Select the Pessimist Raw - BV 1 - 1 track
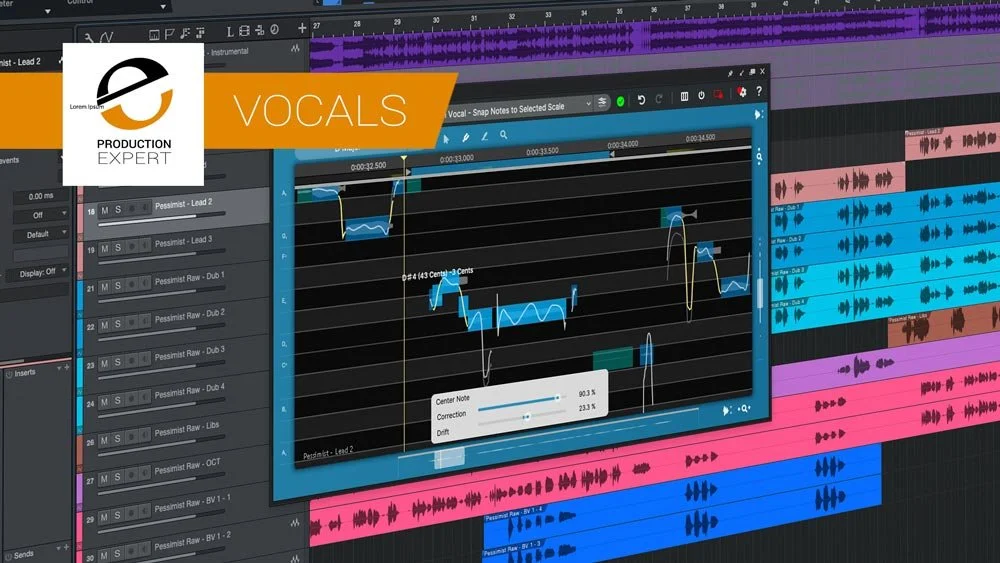Image resolution: width=1000 pixels, height=563 pixels. click(x=193, y=505)
